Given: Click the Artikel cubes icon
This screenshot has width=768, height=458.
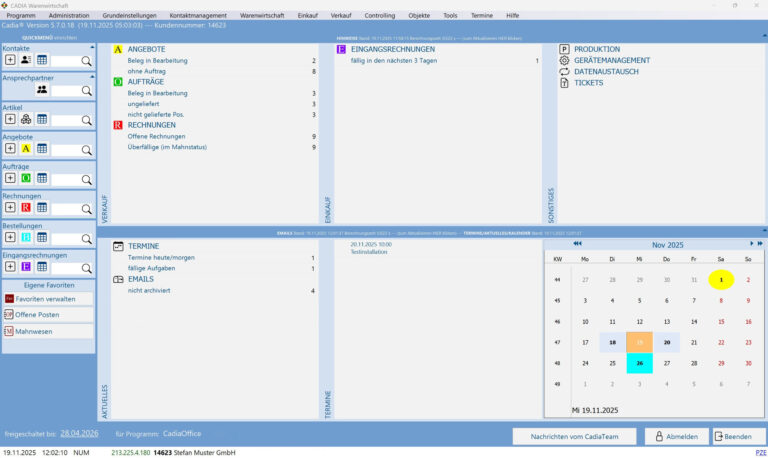Looking at the screenshot, I should tap(26, 119).
